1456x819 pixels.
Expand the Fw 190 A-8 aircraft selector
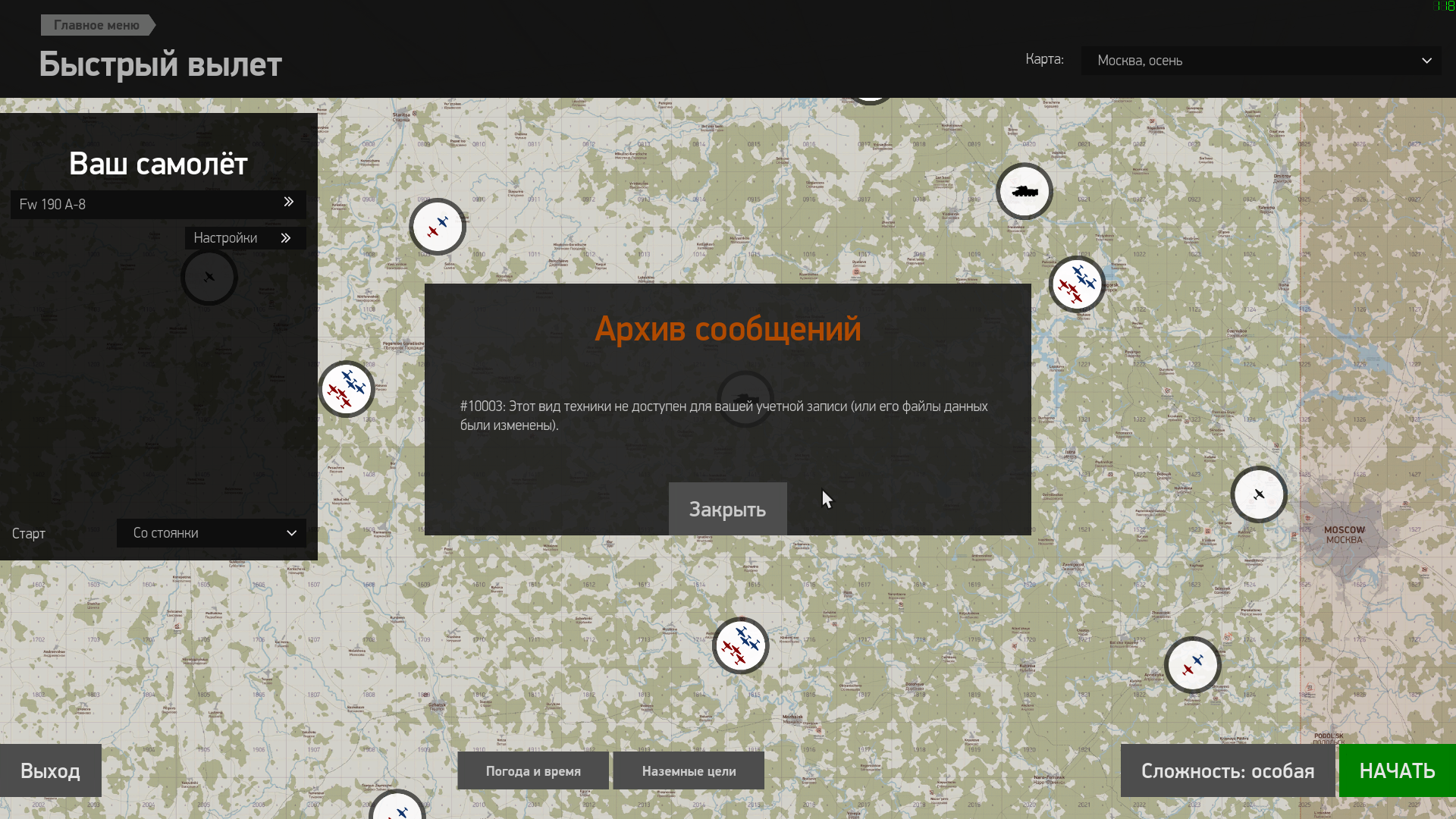click(x=158, y=204)
